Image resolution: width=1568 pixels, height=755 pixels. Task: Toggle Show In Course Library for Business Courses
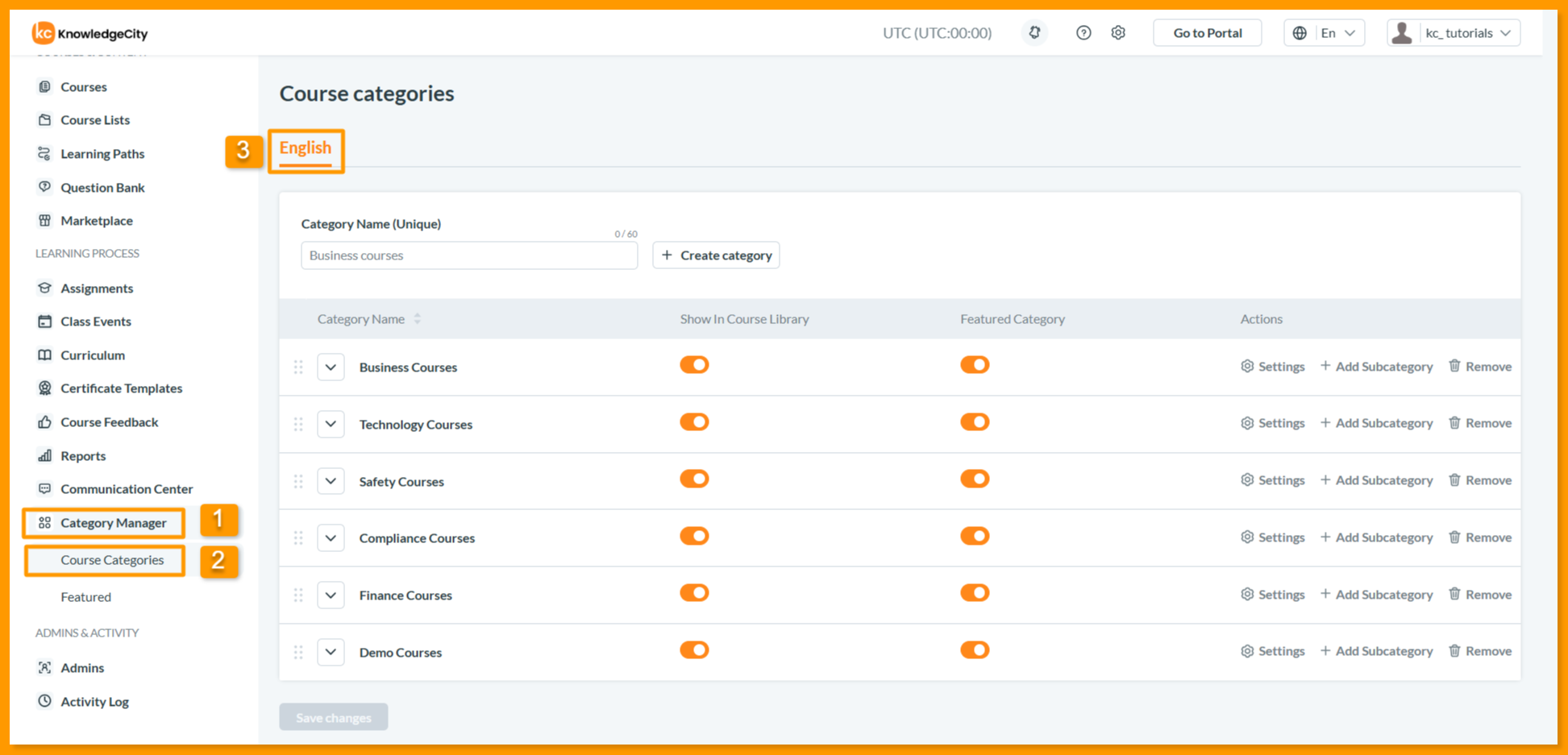(x=694, y=365)
